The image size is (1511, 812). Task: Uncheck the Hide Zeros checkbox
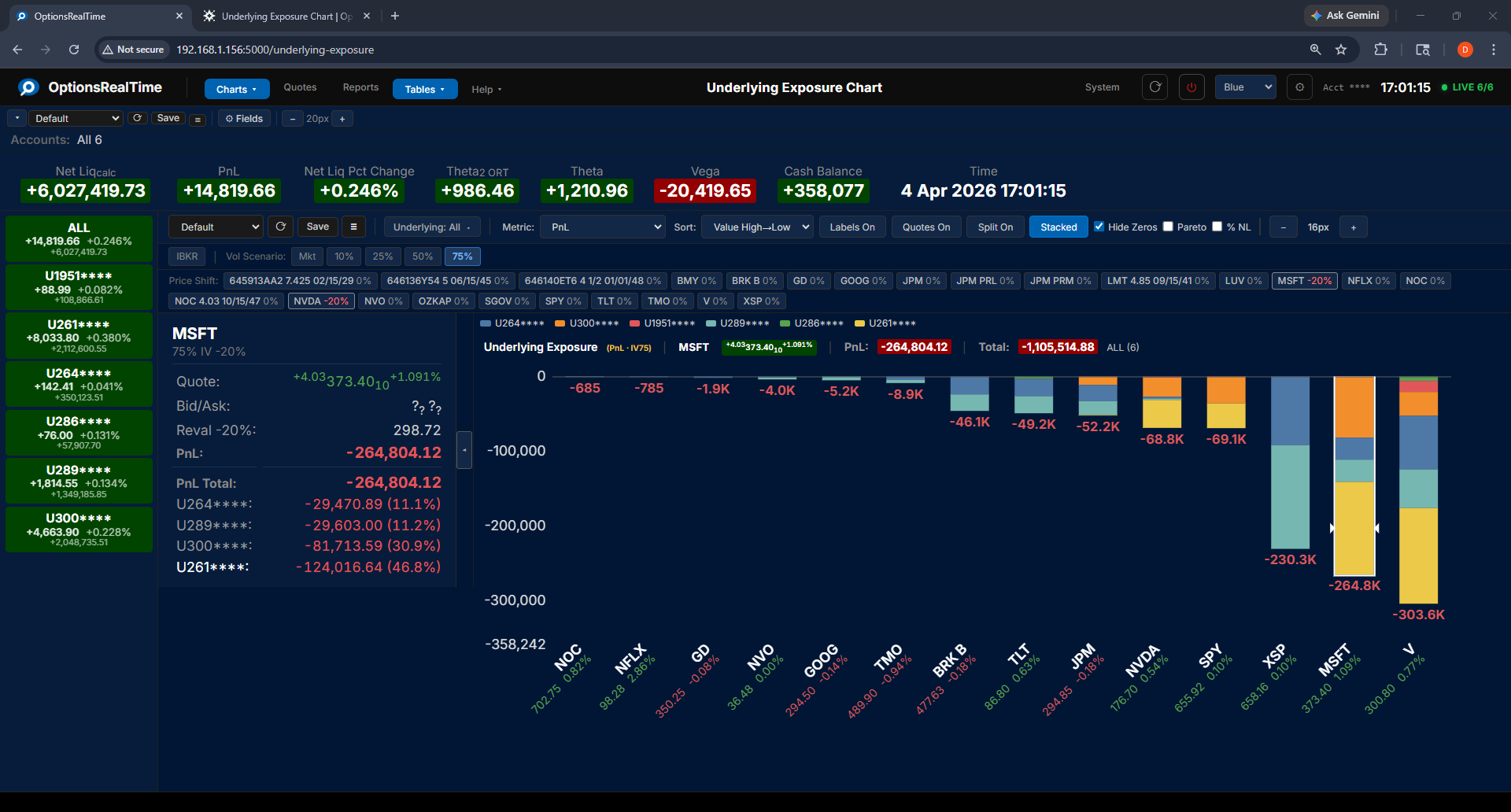point(1099,227)
